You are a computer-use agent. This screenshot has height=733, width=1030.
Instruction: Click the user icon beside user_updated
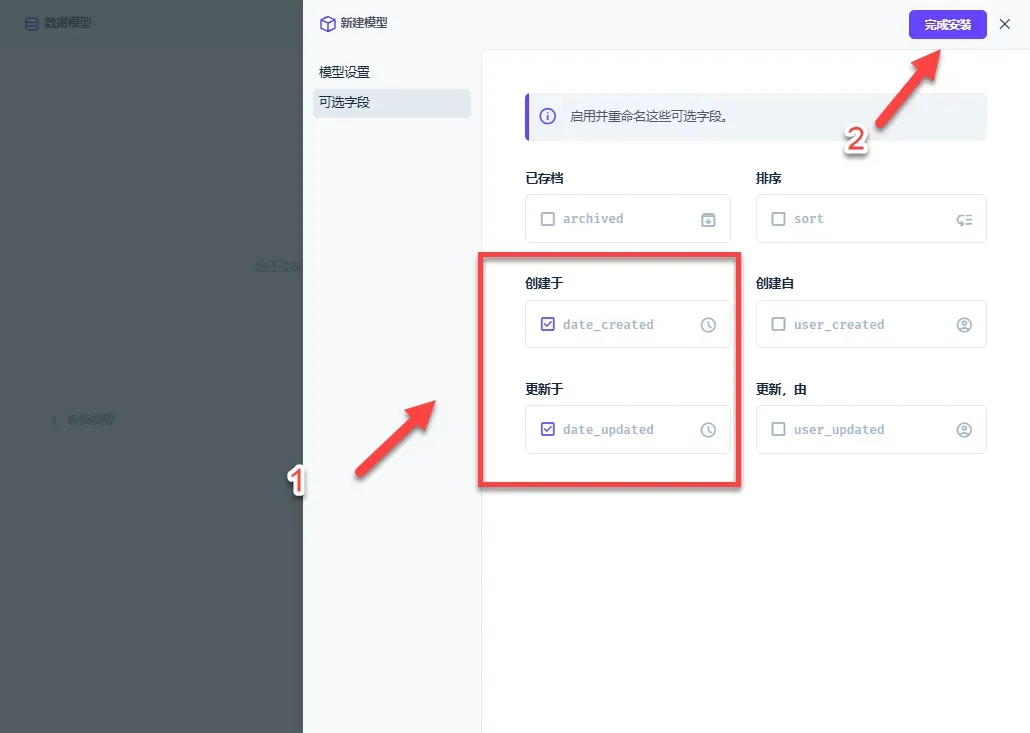(x=964, y=430)
